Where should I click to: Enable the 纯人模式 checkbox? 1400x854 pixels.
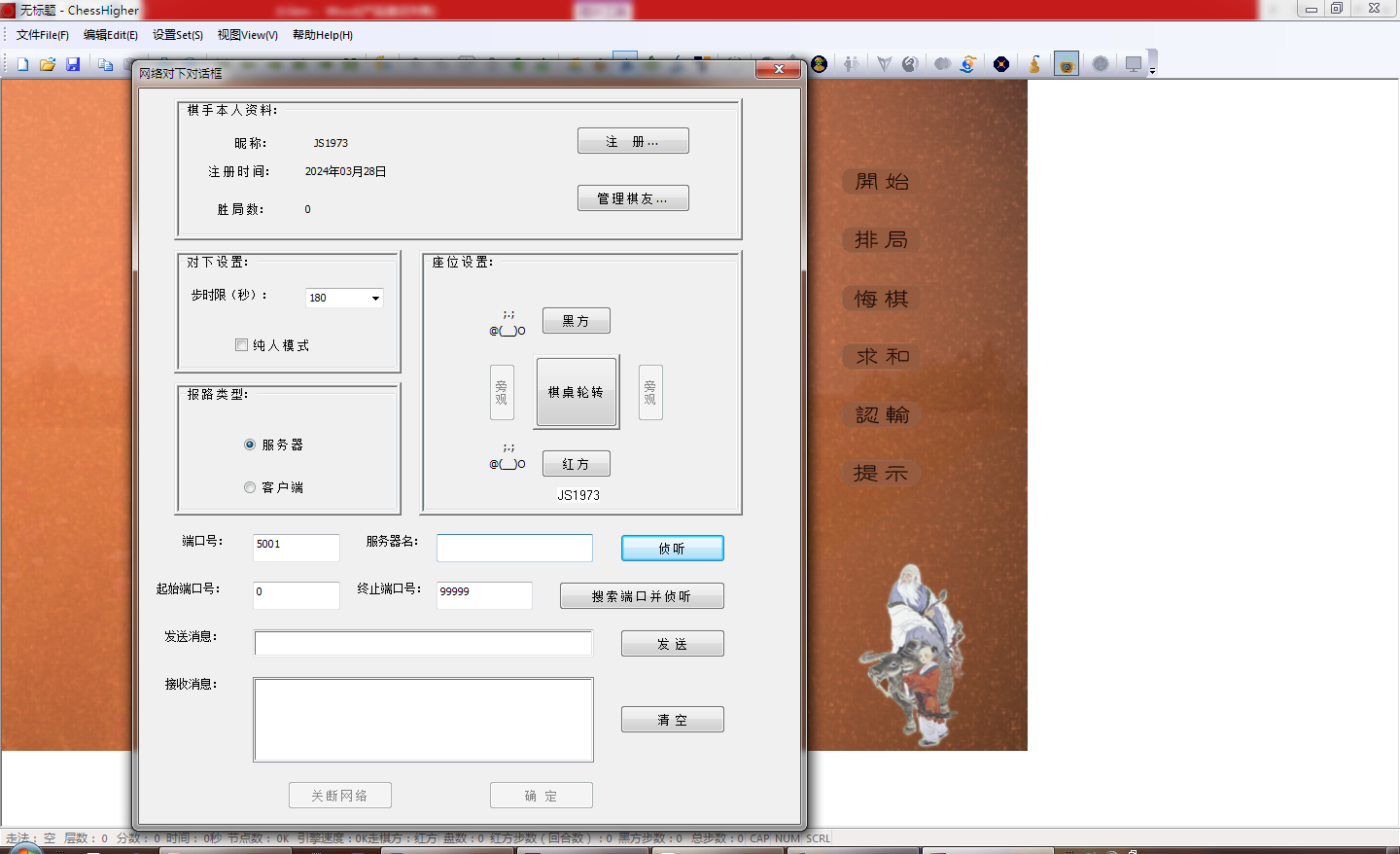click(x=241, y=345)
